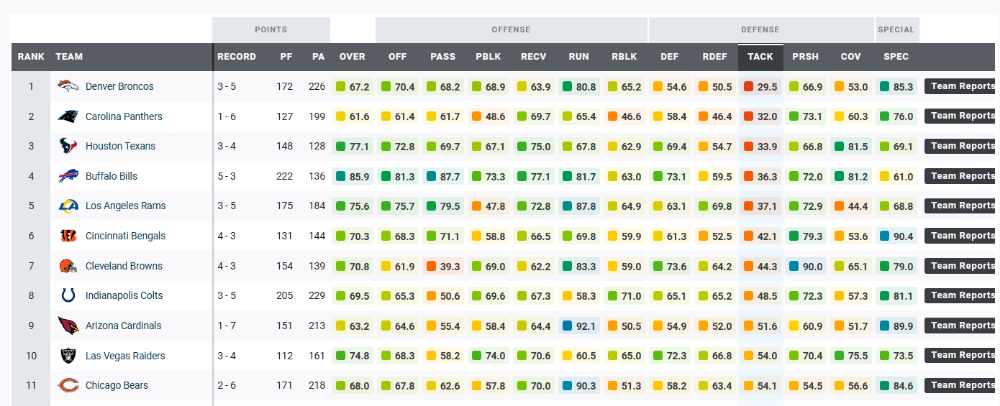Open the Indianapolis Colts team name link
Image resolution: width=1000 pixels, height=406 pixels.
124,295
